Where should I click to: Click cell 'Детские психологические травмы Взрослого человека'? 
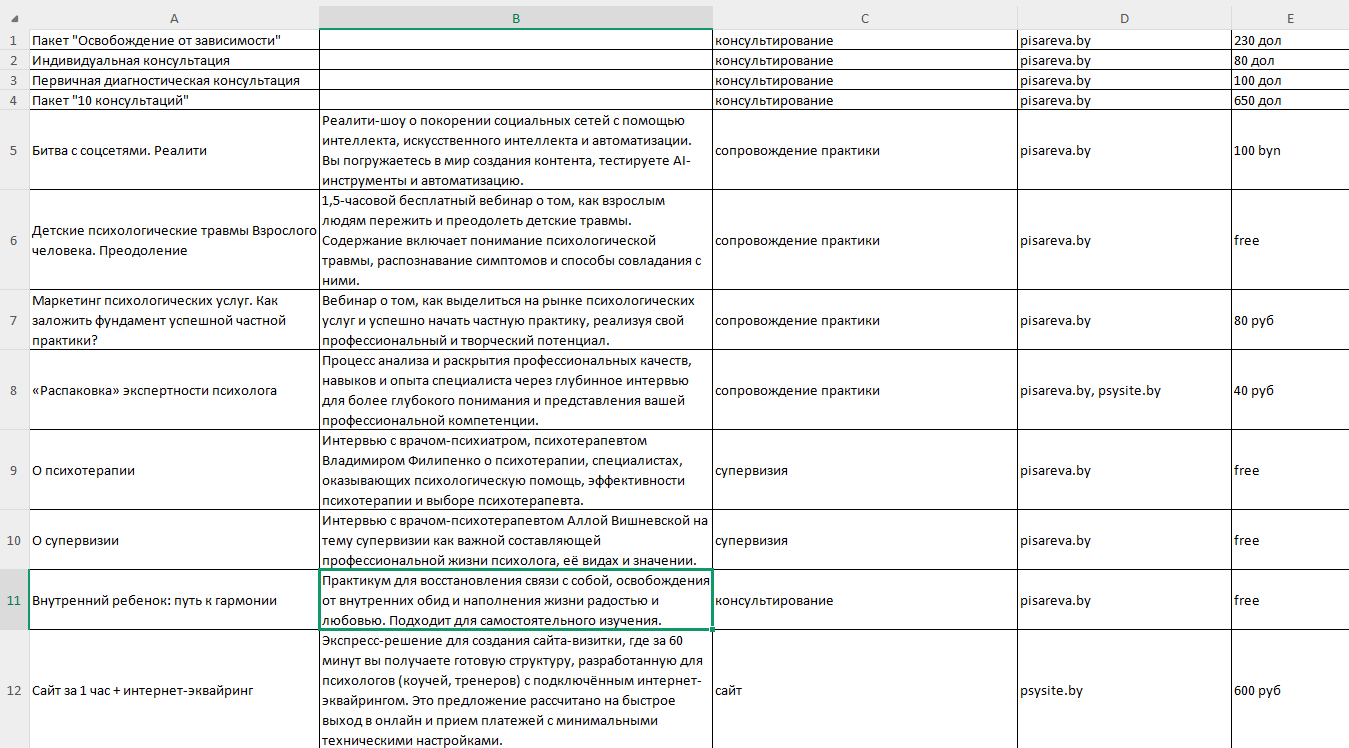[174, 240]
